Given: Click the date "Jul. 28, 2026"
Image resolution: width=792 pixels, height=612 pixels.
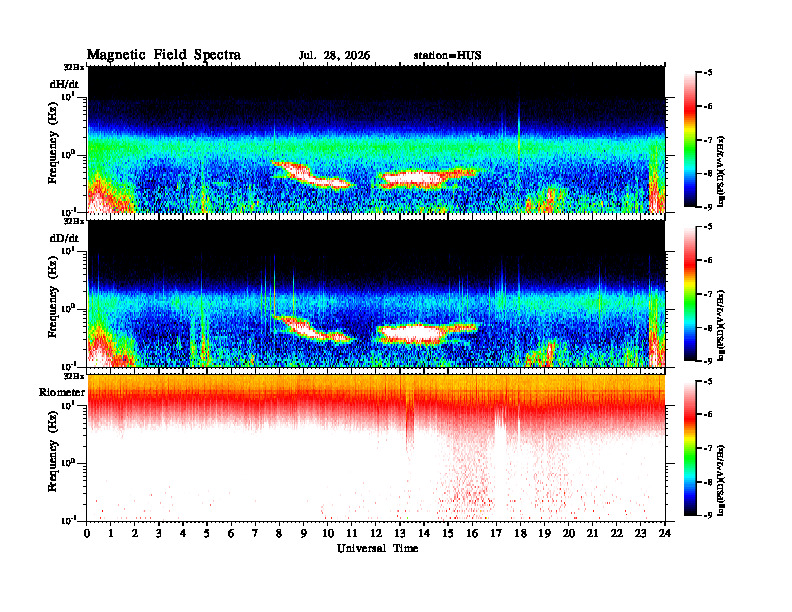Looking at the screenshot, I should 334,56.
